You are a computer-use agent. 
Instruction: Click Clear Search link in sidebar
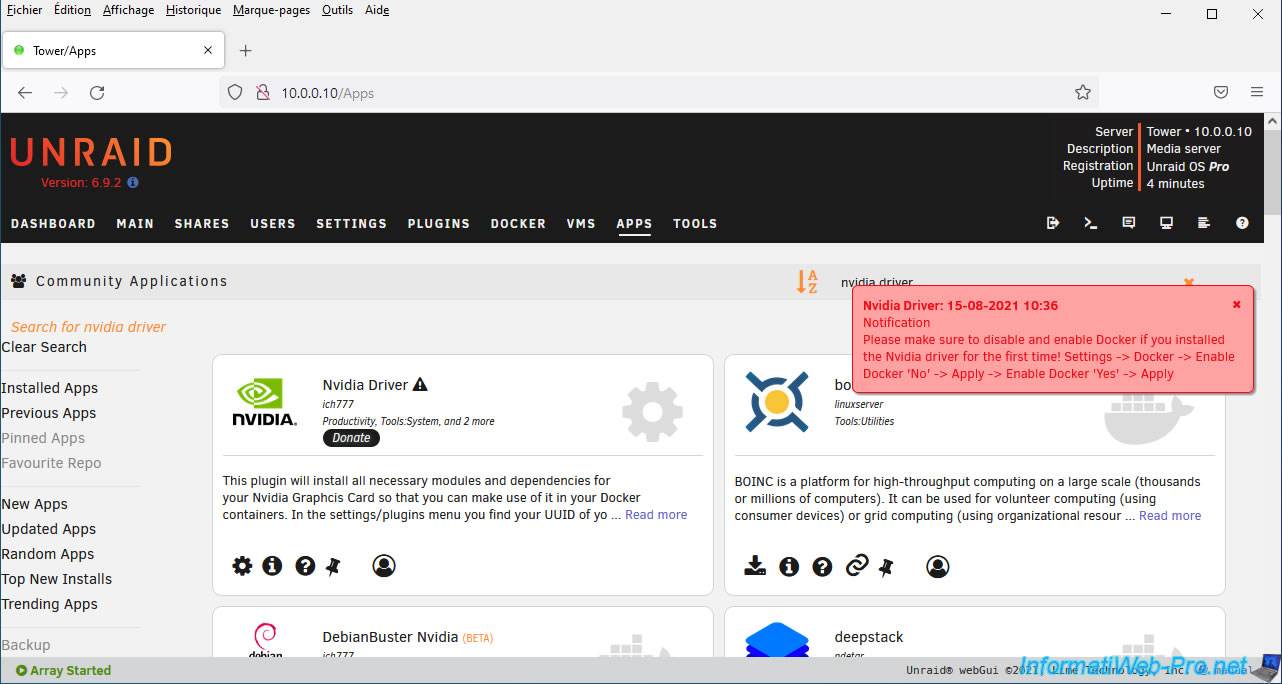pyautogui.click(x=44, y=347)
